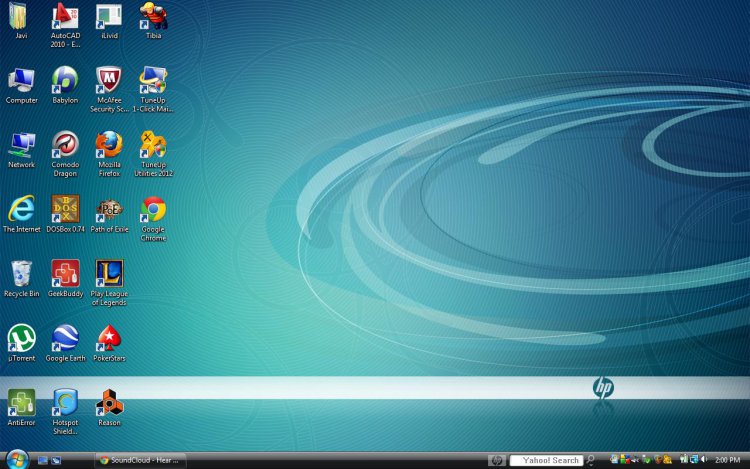Click the colorful four-square tray icon
This screenshot has height=469, width=750.
coord(625,459)
